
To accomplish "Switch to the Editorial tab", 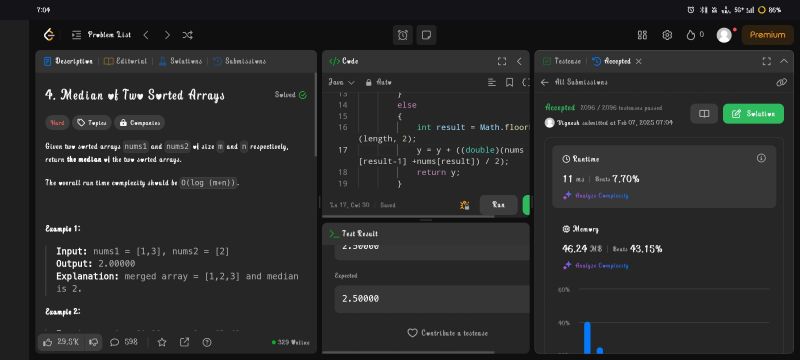I will click(x=126, y=61).
